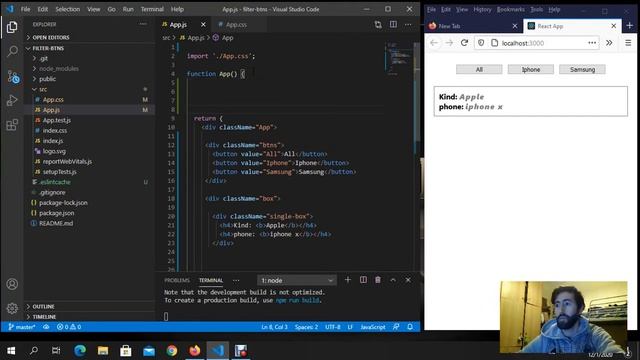
Task: Click the feedback icon in status bar
Action: (396, 327)
